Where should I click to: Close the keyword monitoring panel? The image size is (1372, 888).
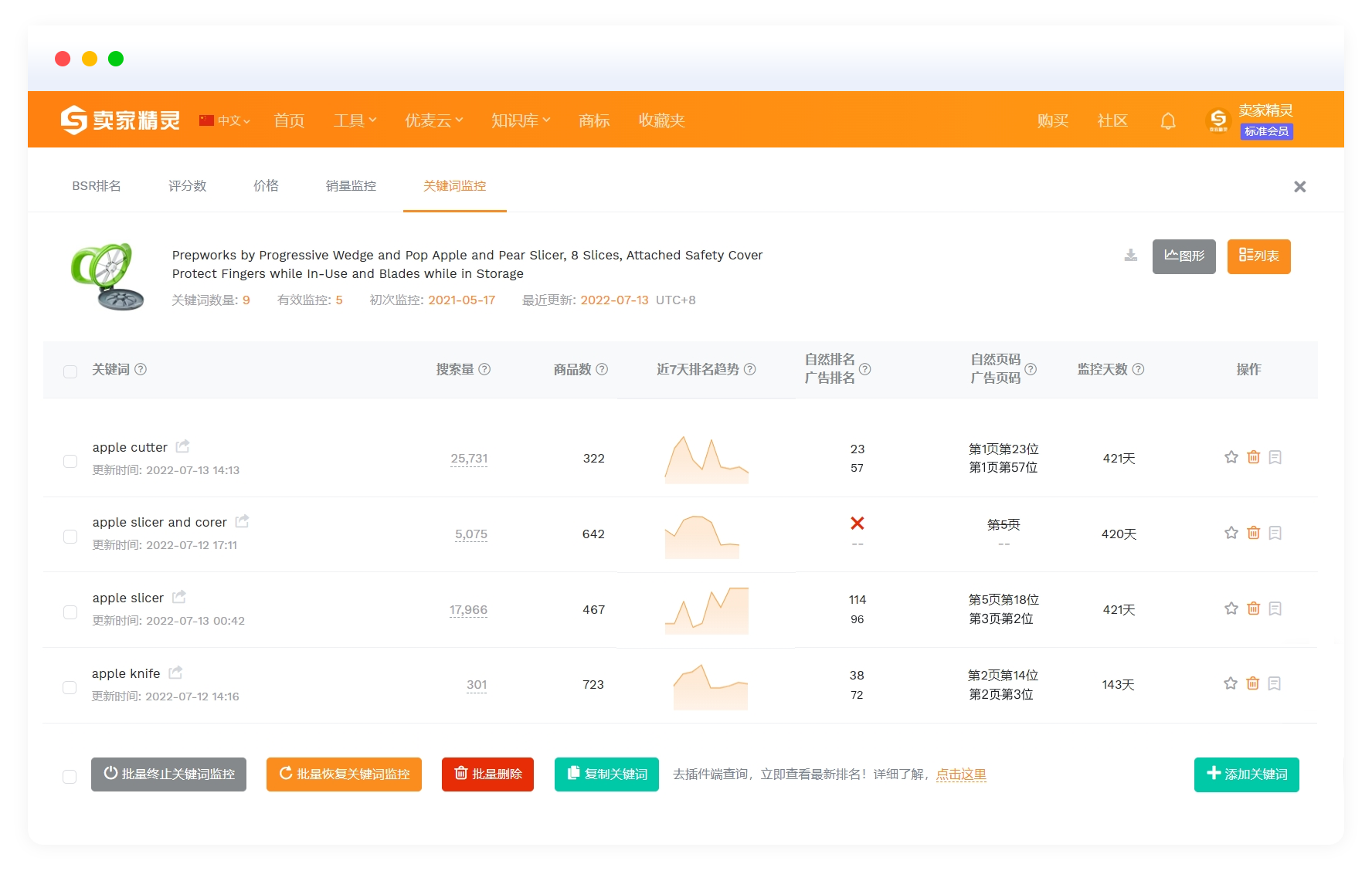pyautogui.click(x=1300, y=187)
